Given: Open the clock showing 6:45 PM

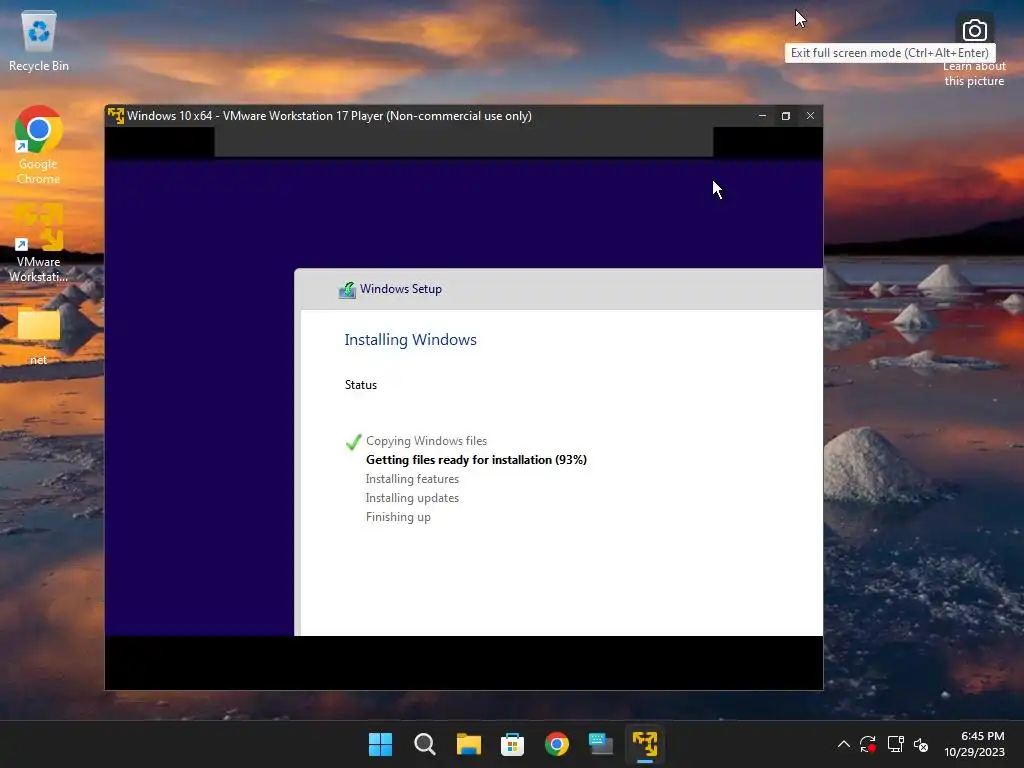Looking at the screenshot, I should tap(974, 744).
